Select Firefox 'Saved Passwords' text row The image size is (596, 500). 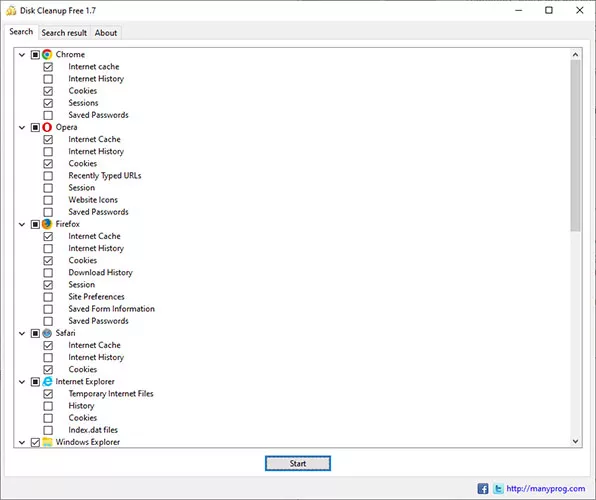pyautogui.click(x=98, y=321)
